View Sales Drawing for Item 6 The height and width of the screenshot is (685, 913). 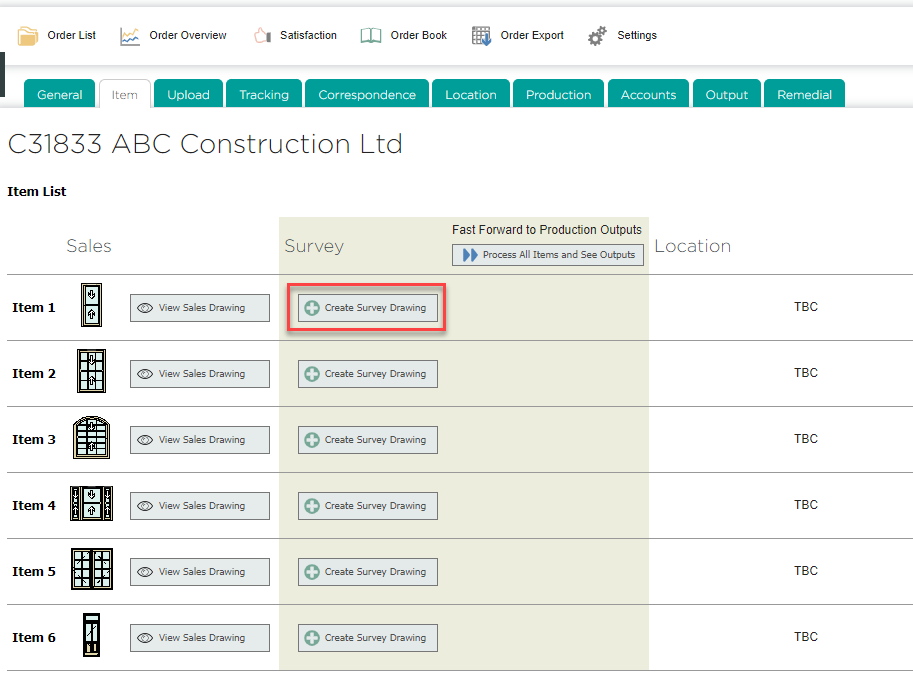pos(200,638)
